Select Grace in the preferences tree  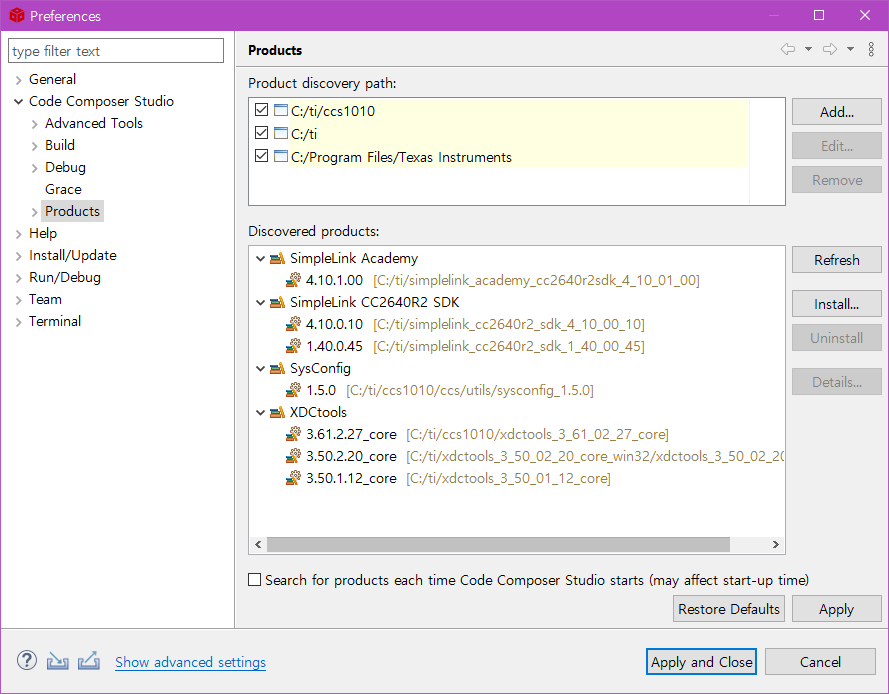tap(63, 189)
